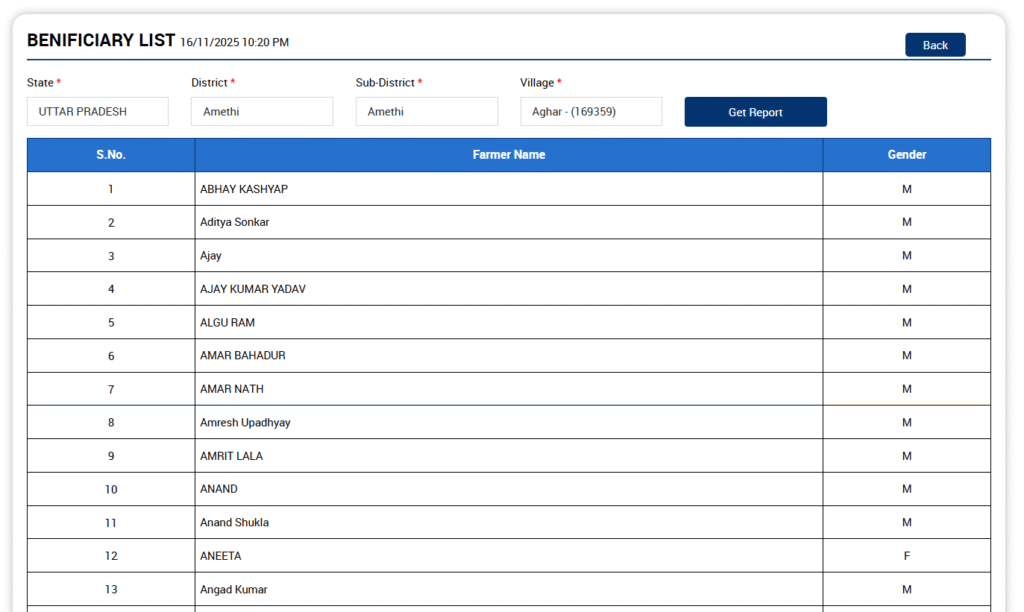The image size is (1024, 612).
Task: Click the S.No. column header
Action: (111, 155)
